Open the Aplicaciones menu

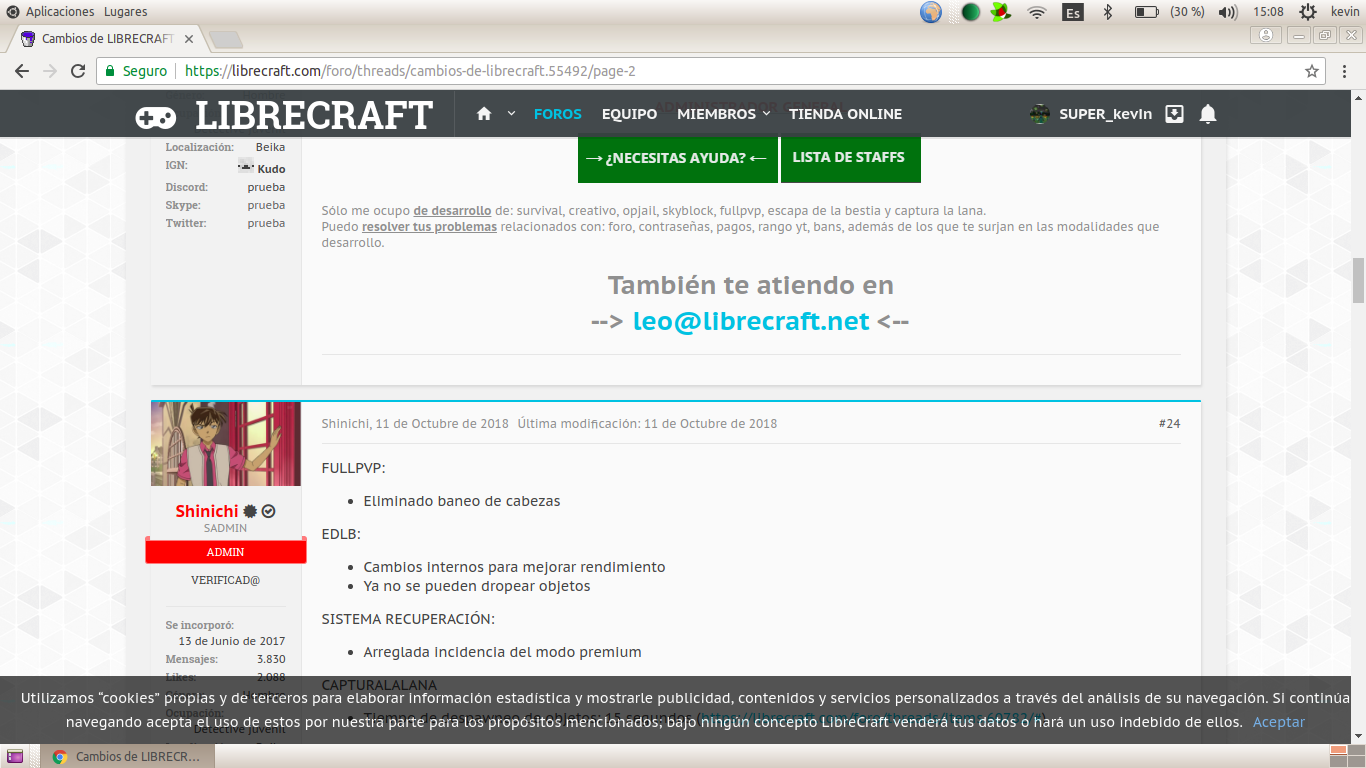(x=60, y=12)
